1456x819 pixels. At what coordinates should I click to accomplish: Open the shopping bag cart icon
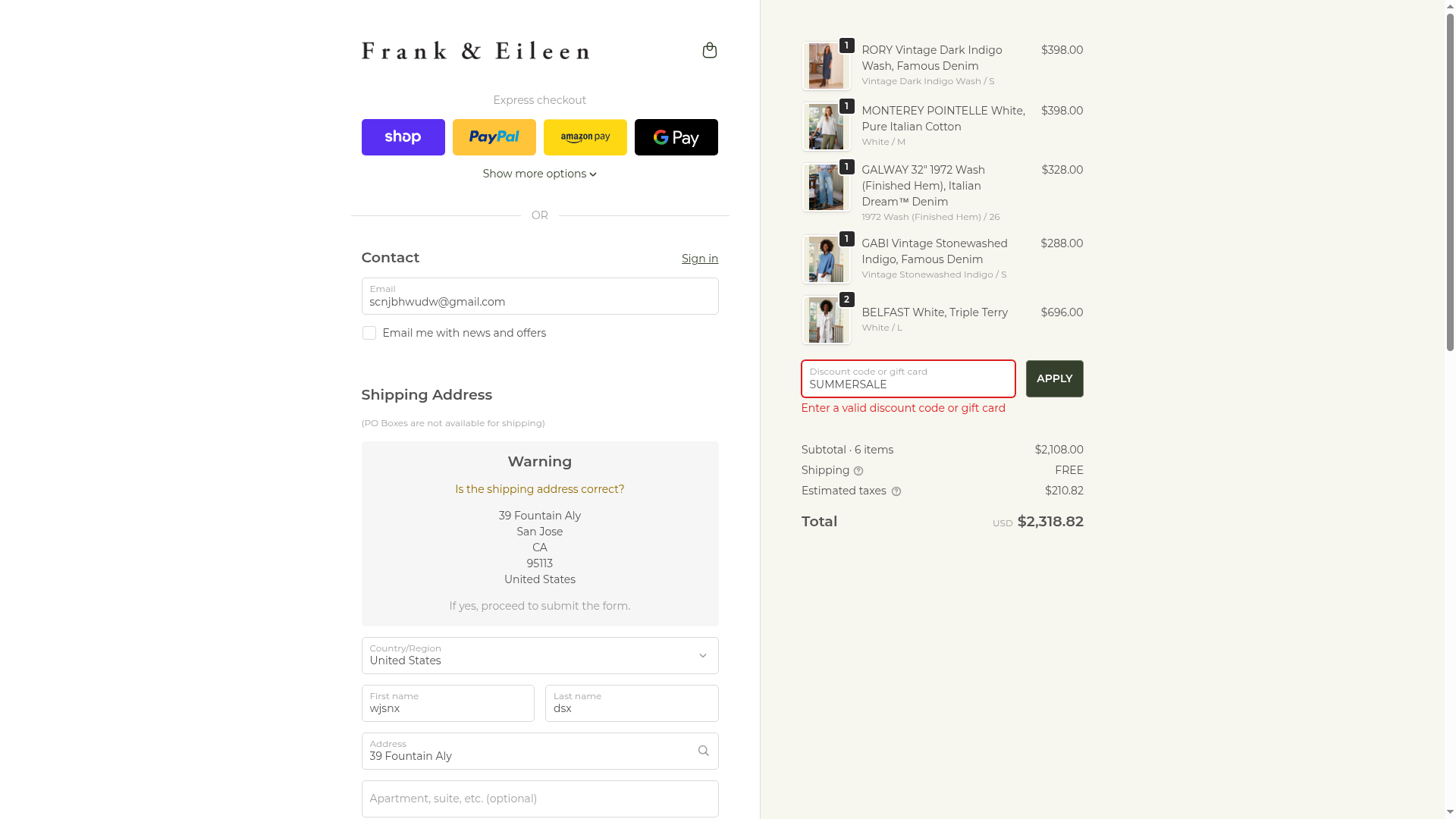709,50
